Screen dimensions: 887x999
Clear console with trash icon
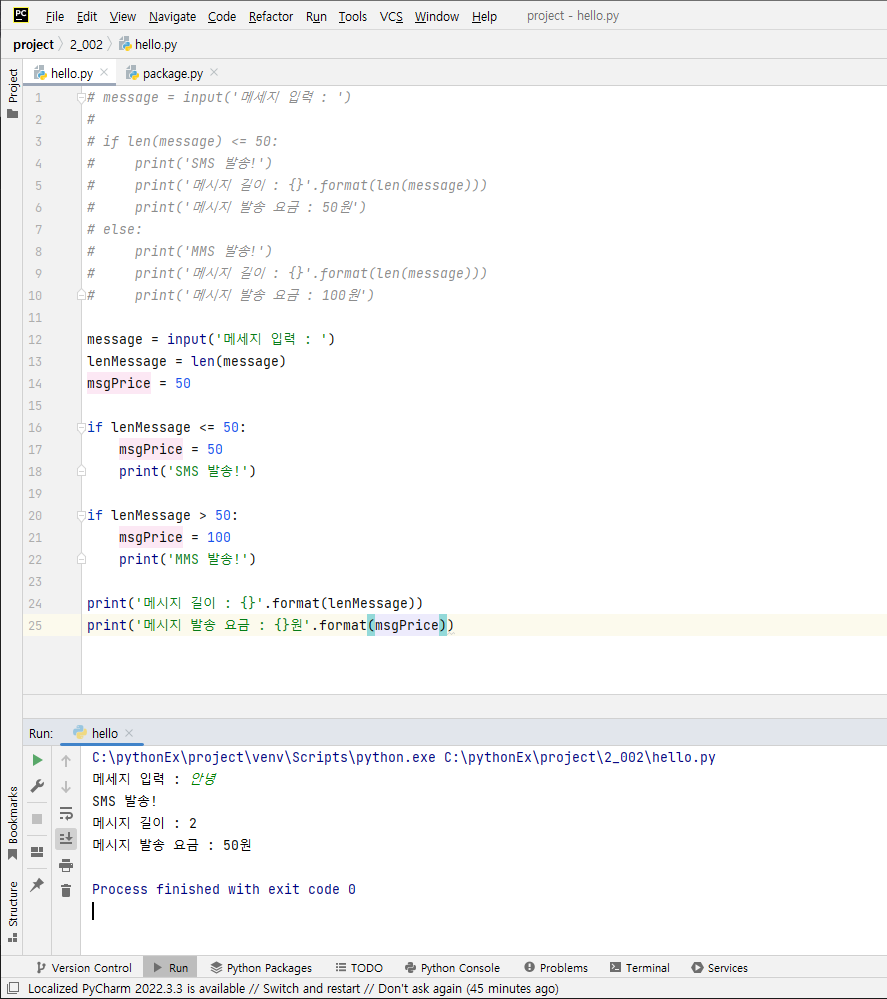pos(66,891)
